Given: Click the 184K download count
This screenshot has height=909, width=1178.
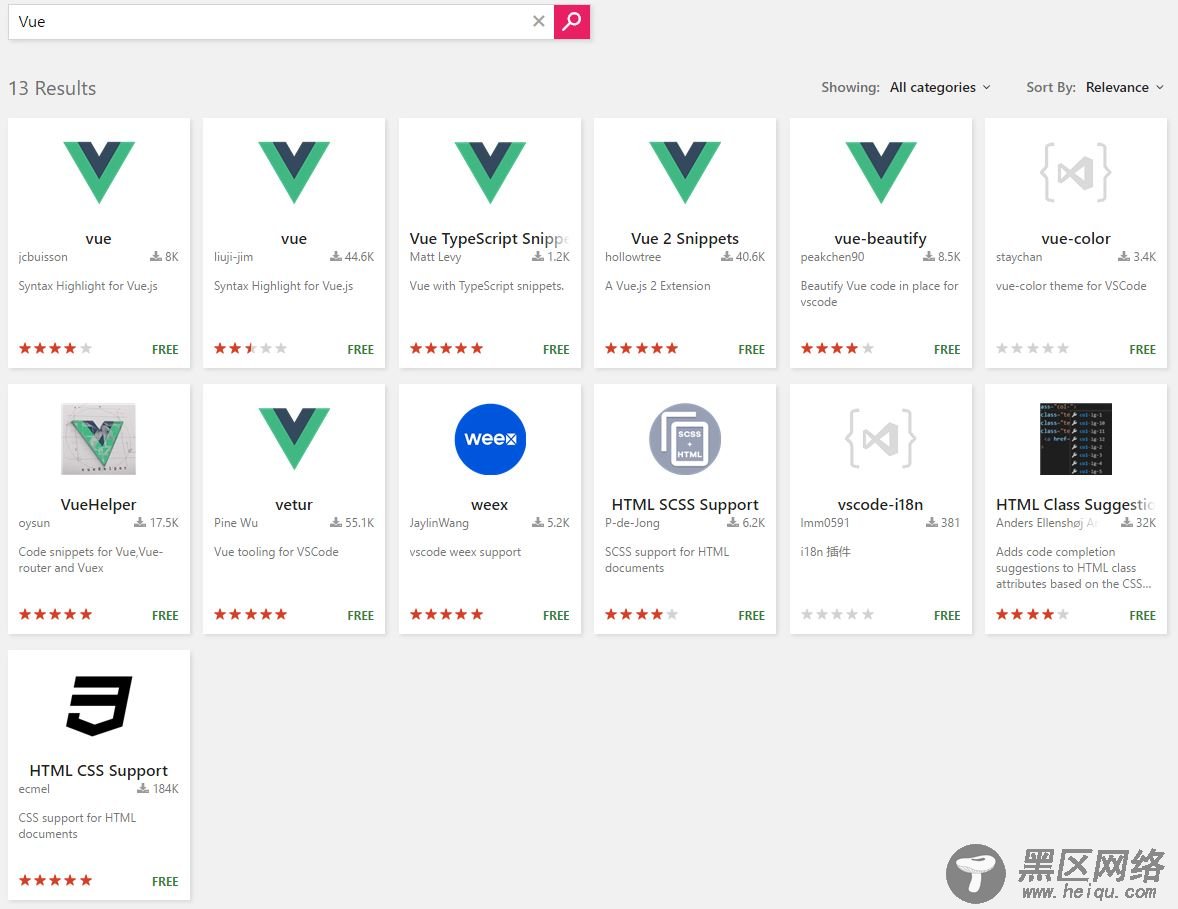Looking at the screenshot, I should 158,789.
